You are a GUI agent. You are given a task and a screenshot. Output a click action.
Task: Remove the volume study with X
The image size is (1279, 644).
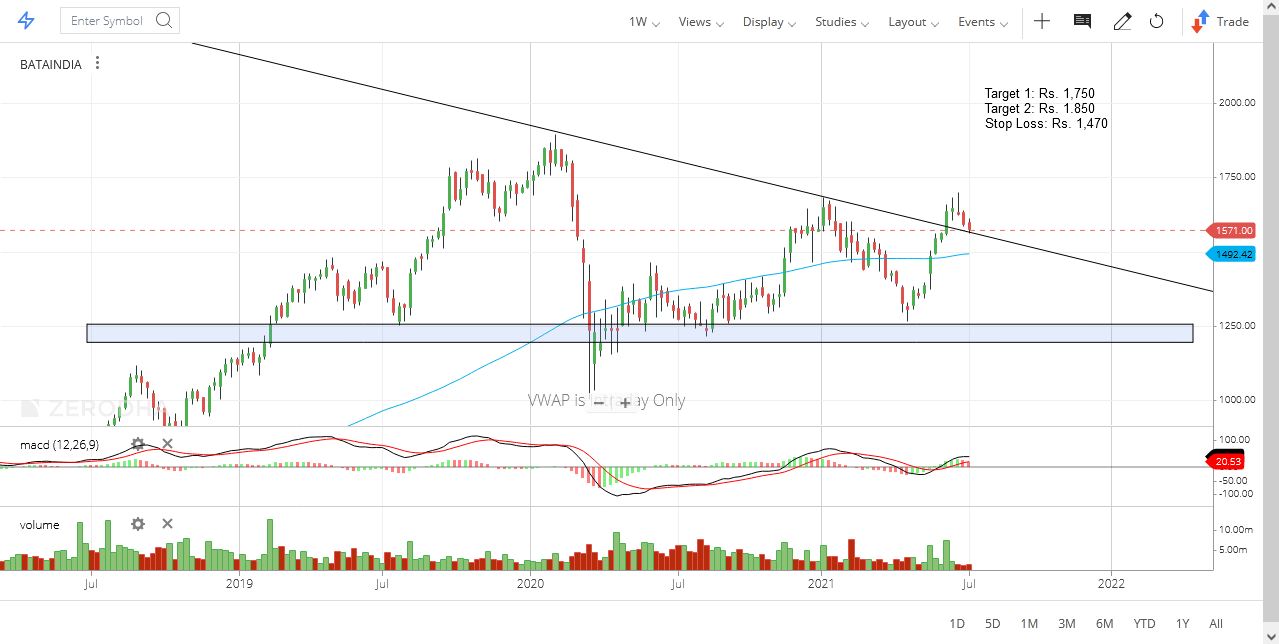click(x=167, y=524)
